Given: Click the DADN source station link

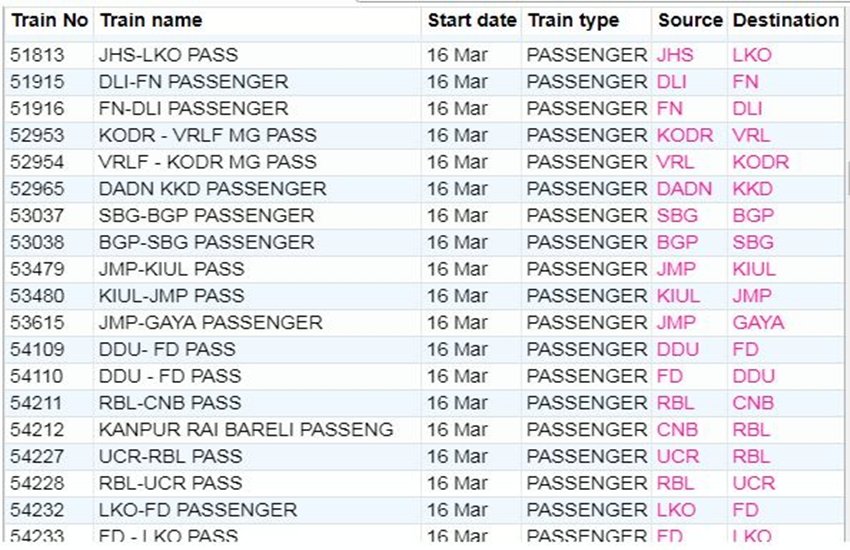Looking at the screenshot, I should [685, 189].
